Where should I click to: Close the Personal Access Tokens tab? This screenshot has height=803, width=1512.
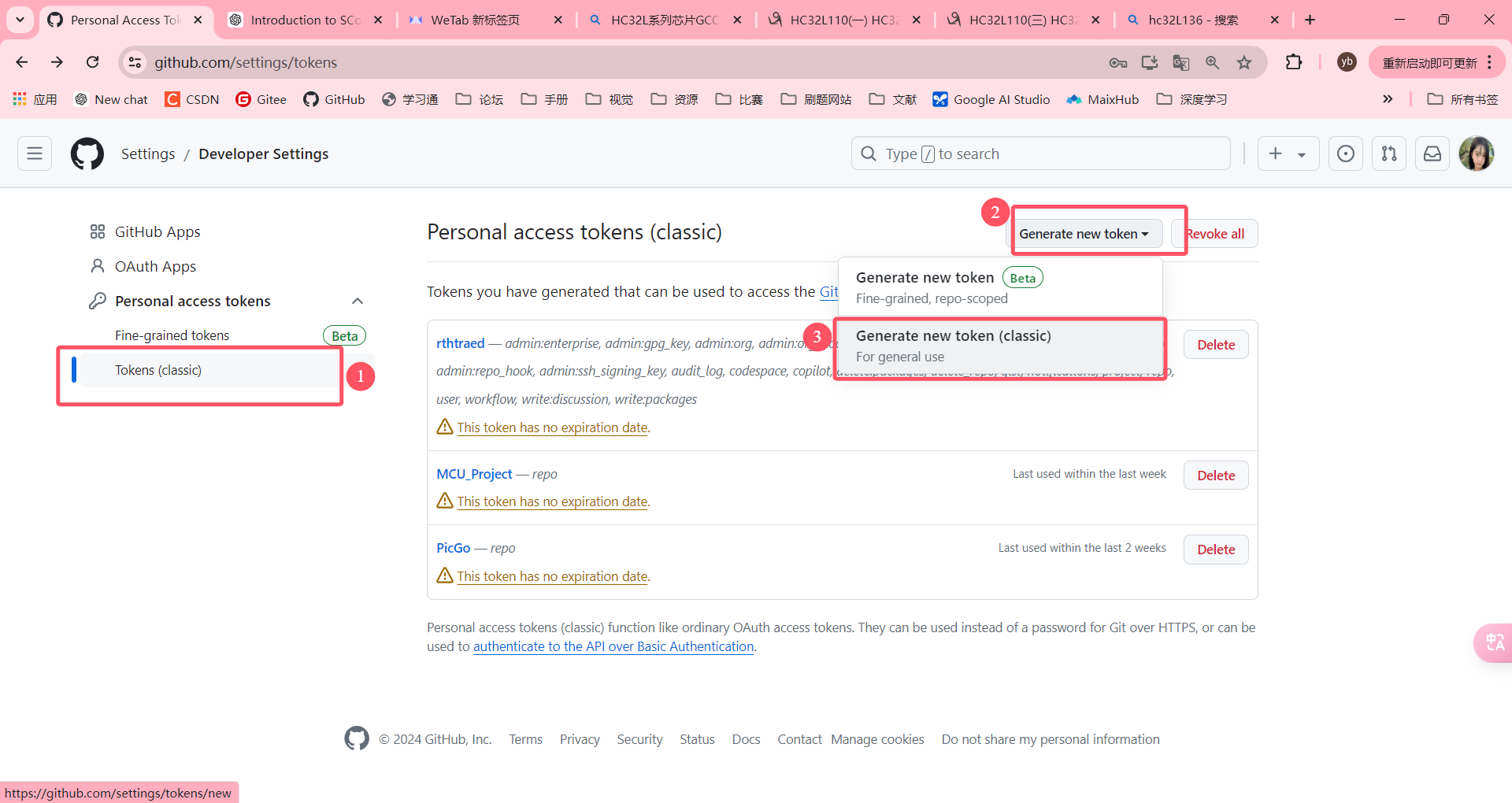[198, 20]
